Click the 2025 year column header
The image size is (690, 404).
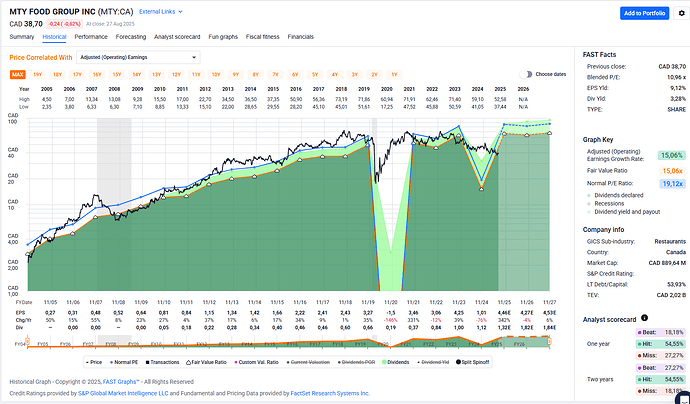click(500, 89)
